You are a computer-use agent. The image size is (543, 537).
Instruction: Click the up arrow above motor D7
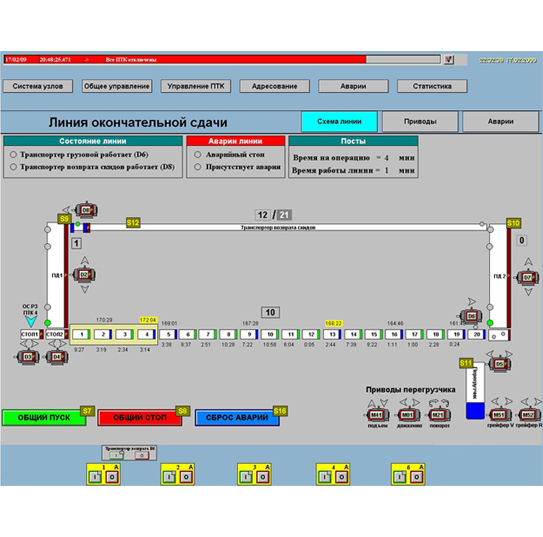tap(528, 261)
